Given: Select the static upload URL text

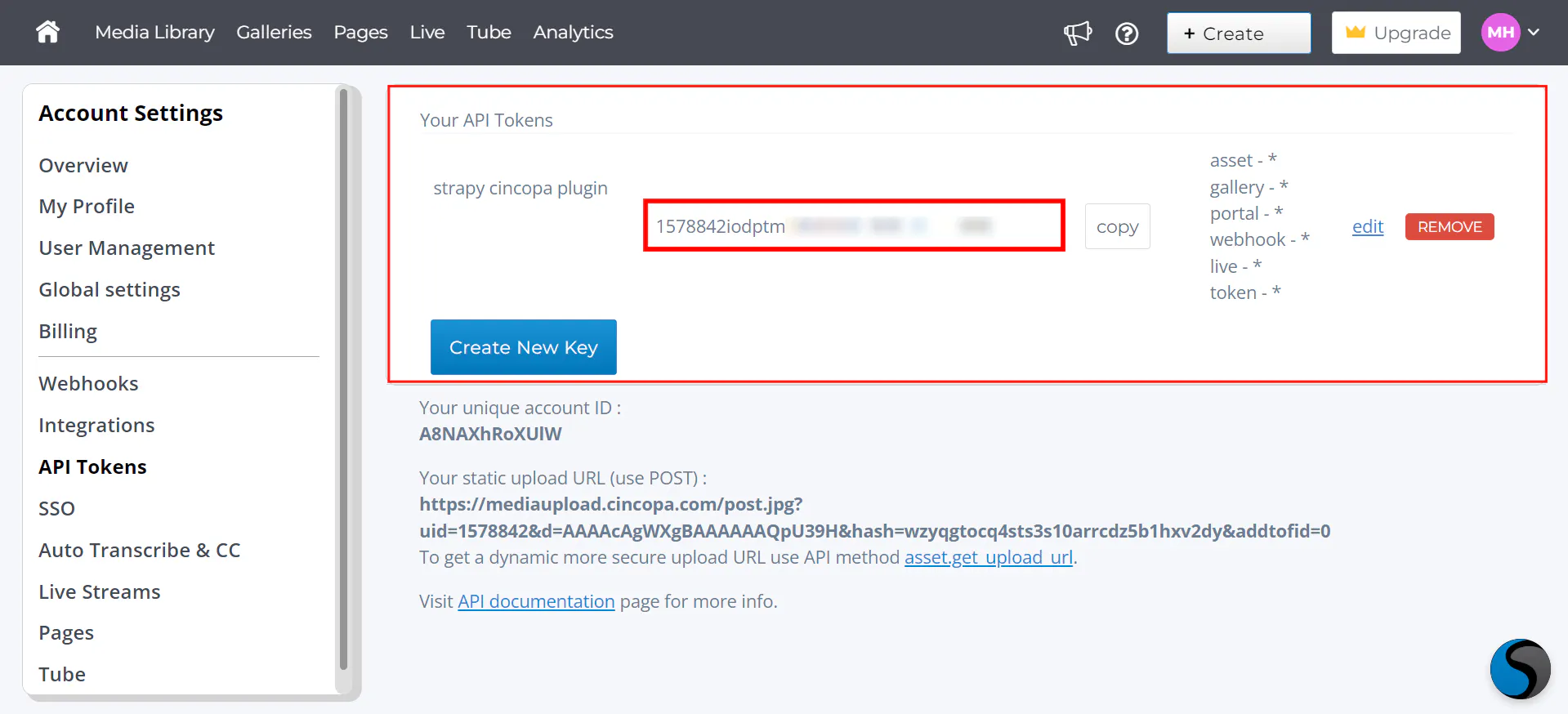Looking at the screenshot, I should coord(875,518).
